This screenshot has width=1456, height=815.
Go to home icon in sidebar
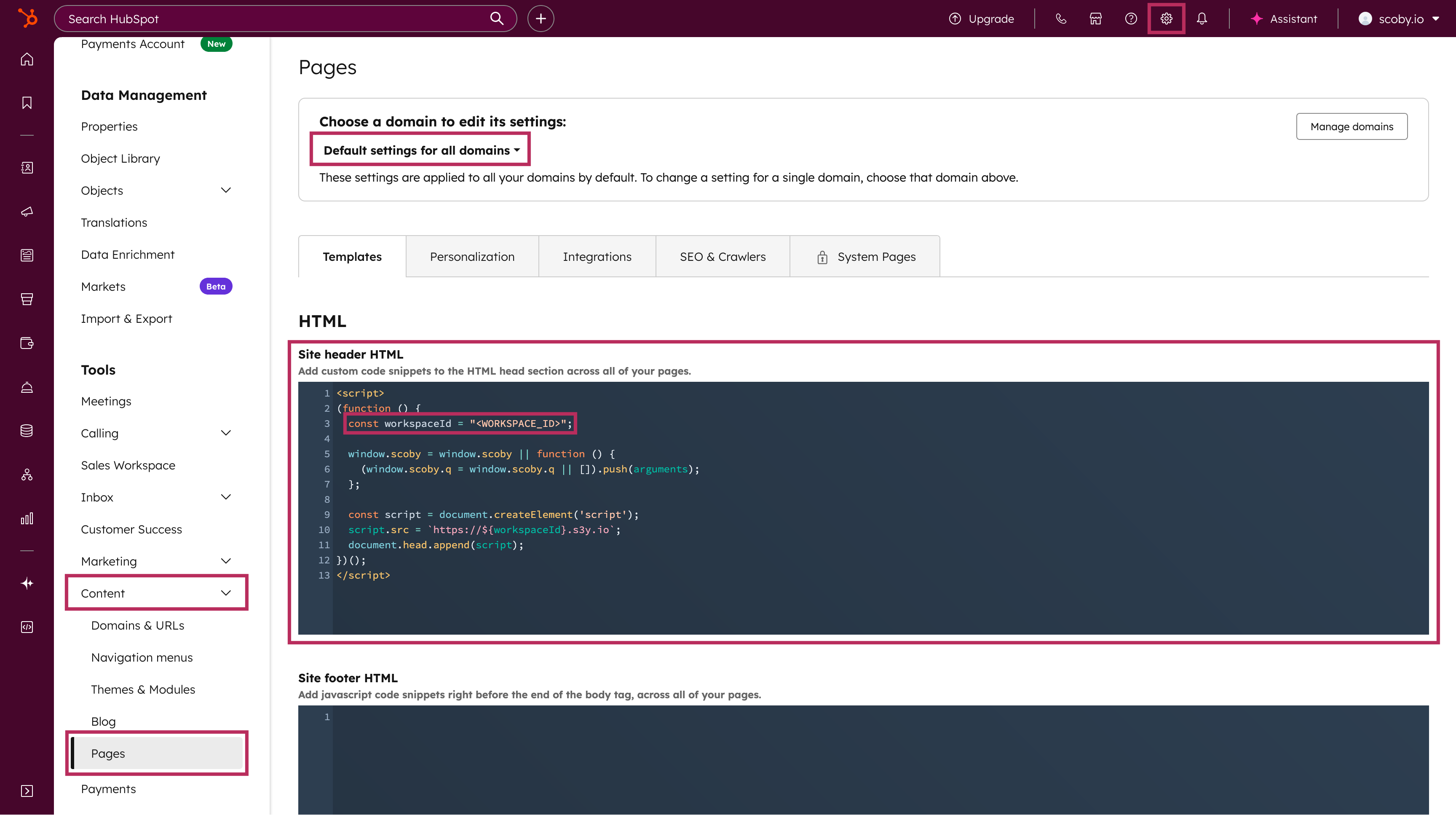(27, 59)
